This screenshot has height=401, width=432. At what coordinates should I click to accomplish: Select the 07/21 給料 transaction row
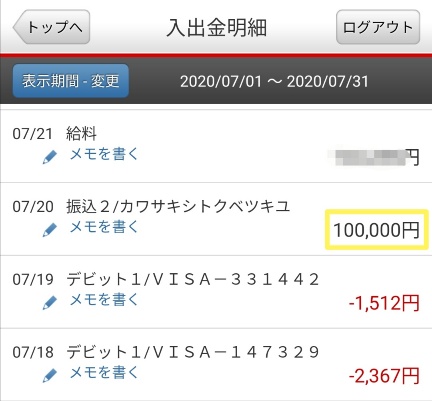(x=216, y=146)
